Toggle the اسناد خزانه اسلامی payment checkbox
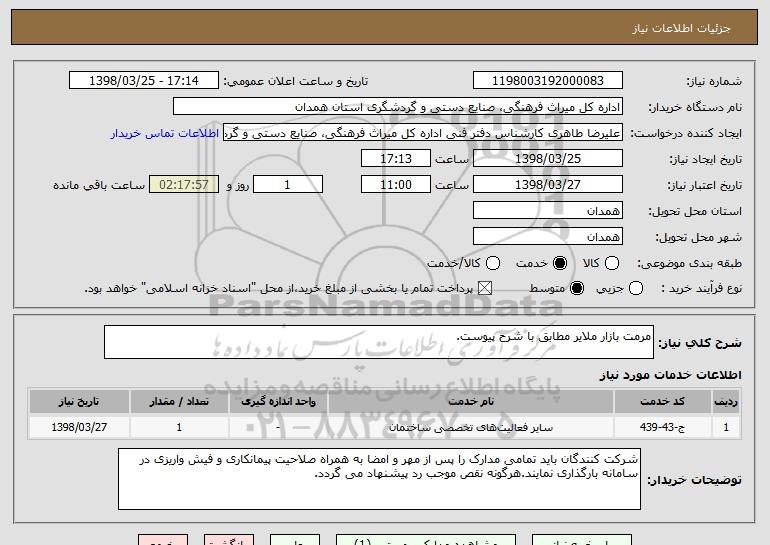This screenshot has width=770, height=545. [x=485, y=288]
